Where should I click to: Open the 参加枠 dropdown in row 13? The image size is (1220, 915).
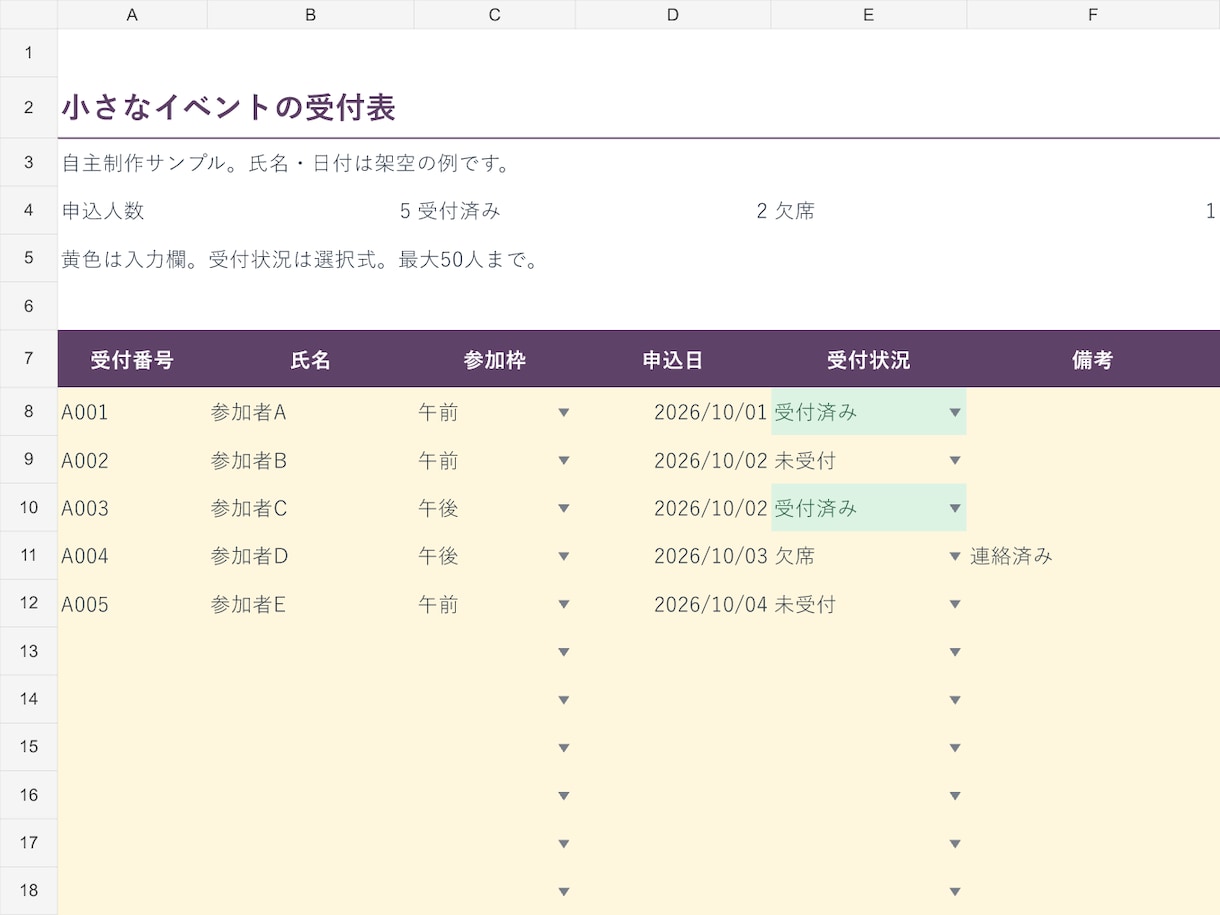[x=564, y=652]
